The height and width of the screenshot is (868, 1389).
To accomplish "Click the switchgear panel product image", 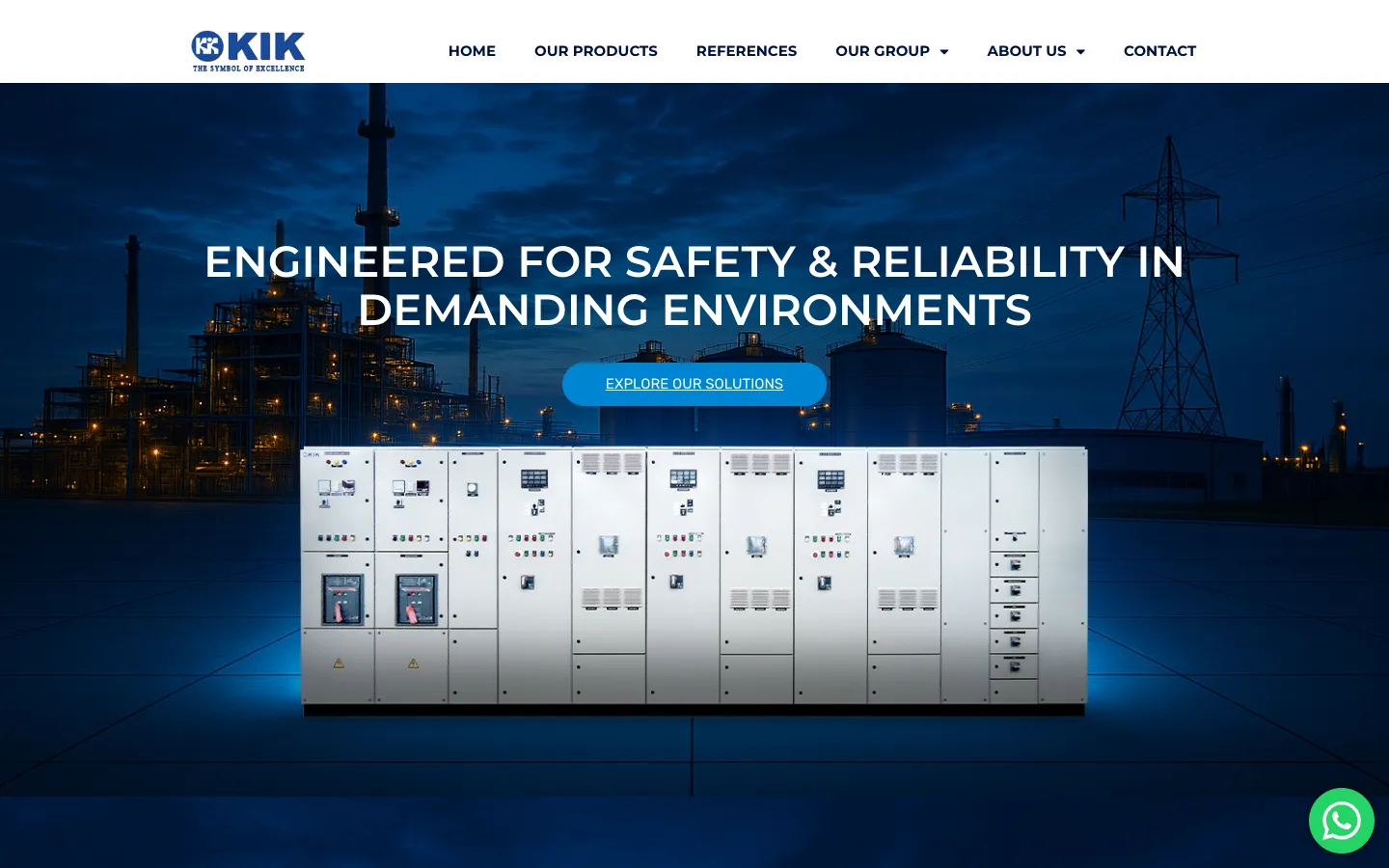I will click(694, 581).
